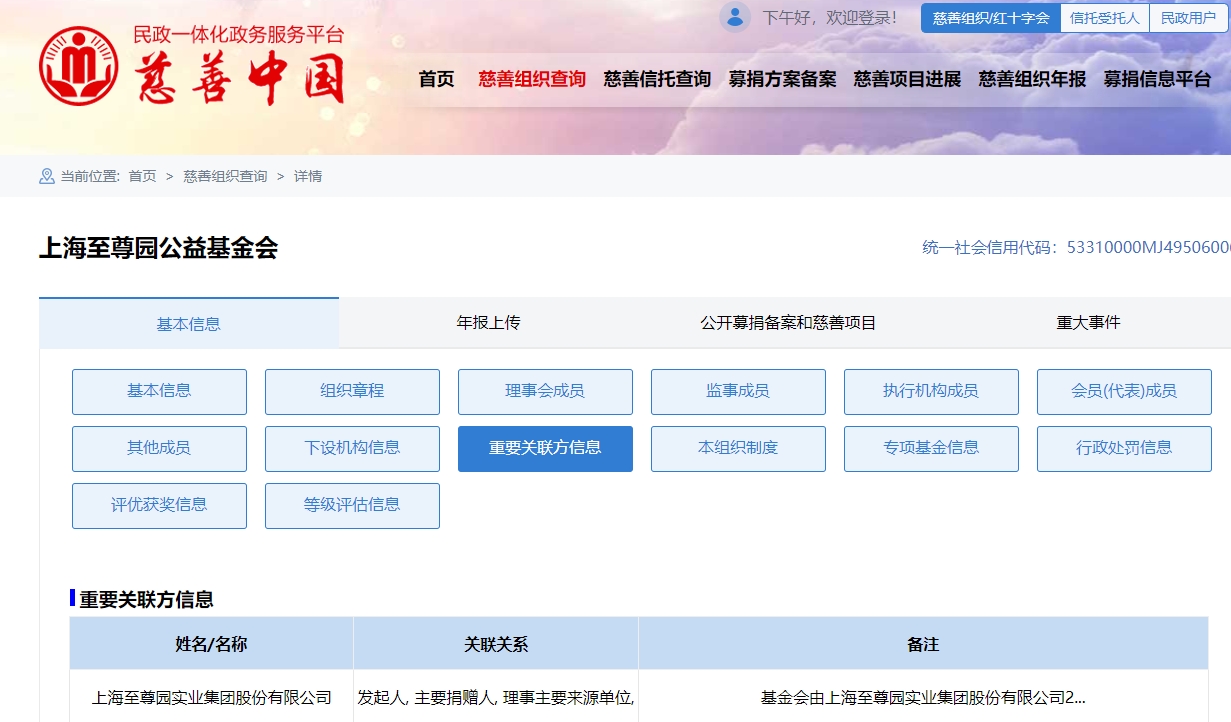This screenshot has width=1231, height=722.
Task: Click the 基本信息 sub-section button
Action: (x=159, y=391)
